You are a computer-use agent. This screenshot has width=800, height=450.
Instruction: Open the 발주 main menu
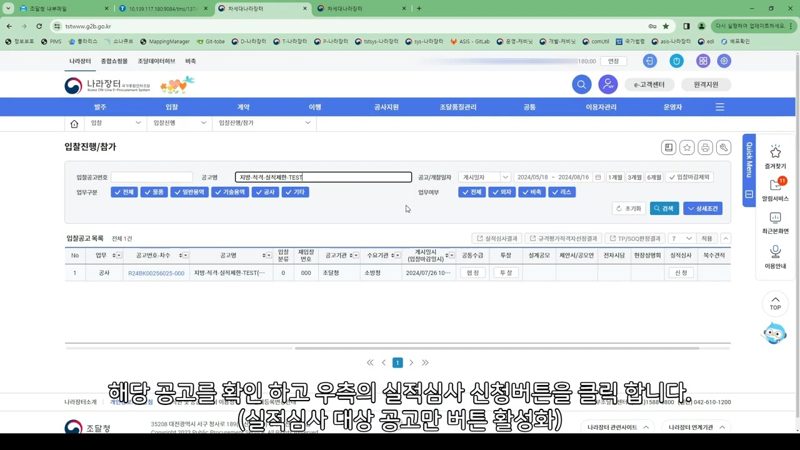[100, 107]
